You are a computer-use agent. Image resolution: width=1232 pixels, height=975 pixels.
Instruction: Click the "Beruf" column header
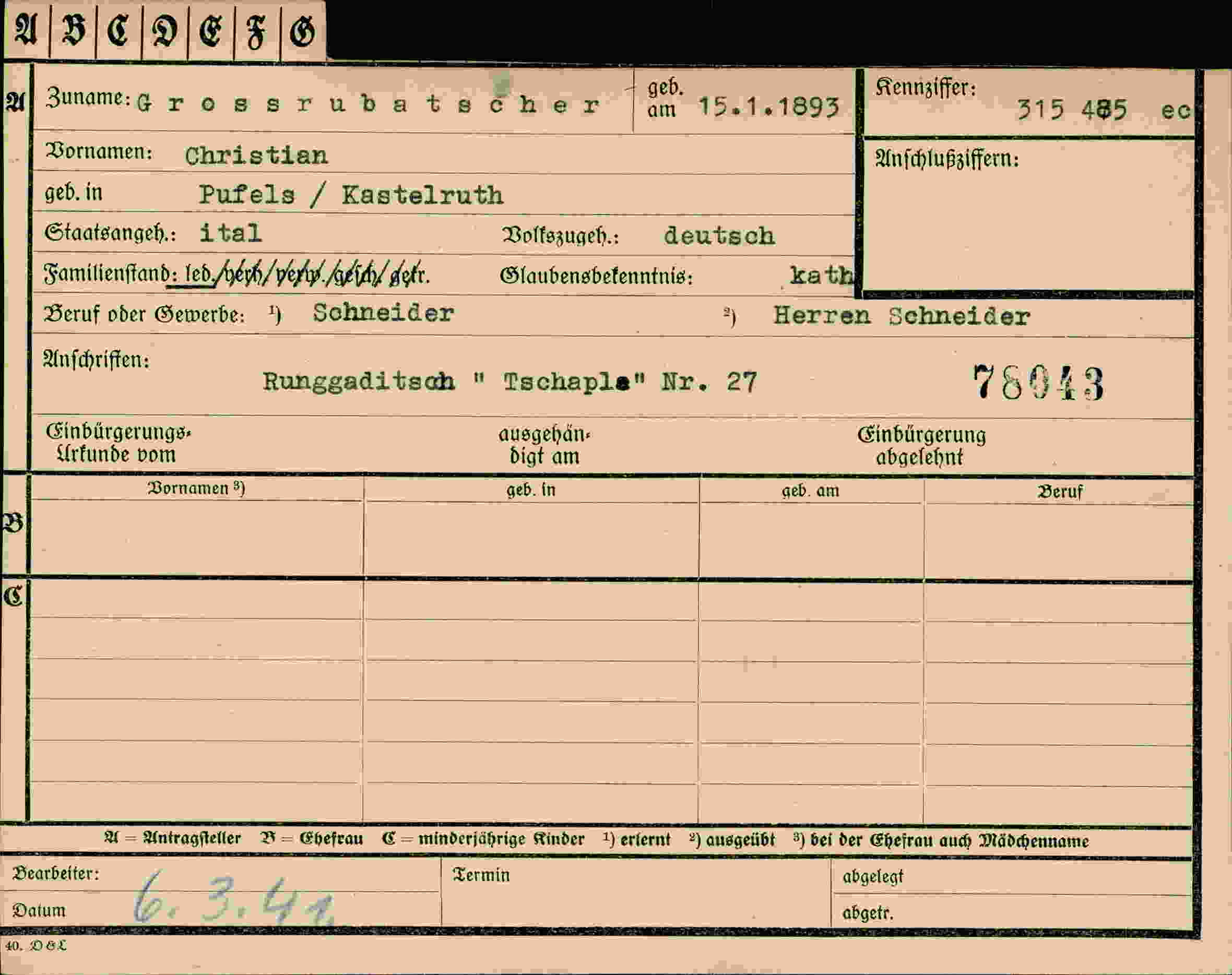pos(1060,492)
